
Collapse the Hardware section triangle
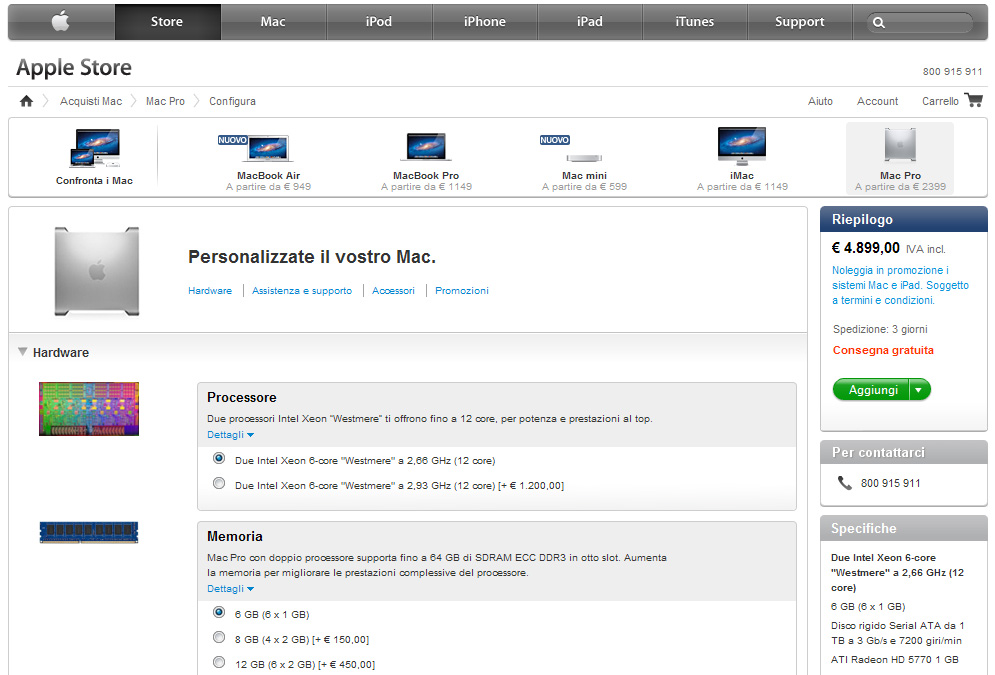(x=23, y=351)
